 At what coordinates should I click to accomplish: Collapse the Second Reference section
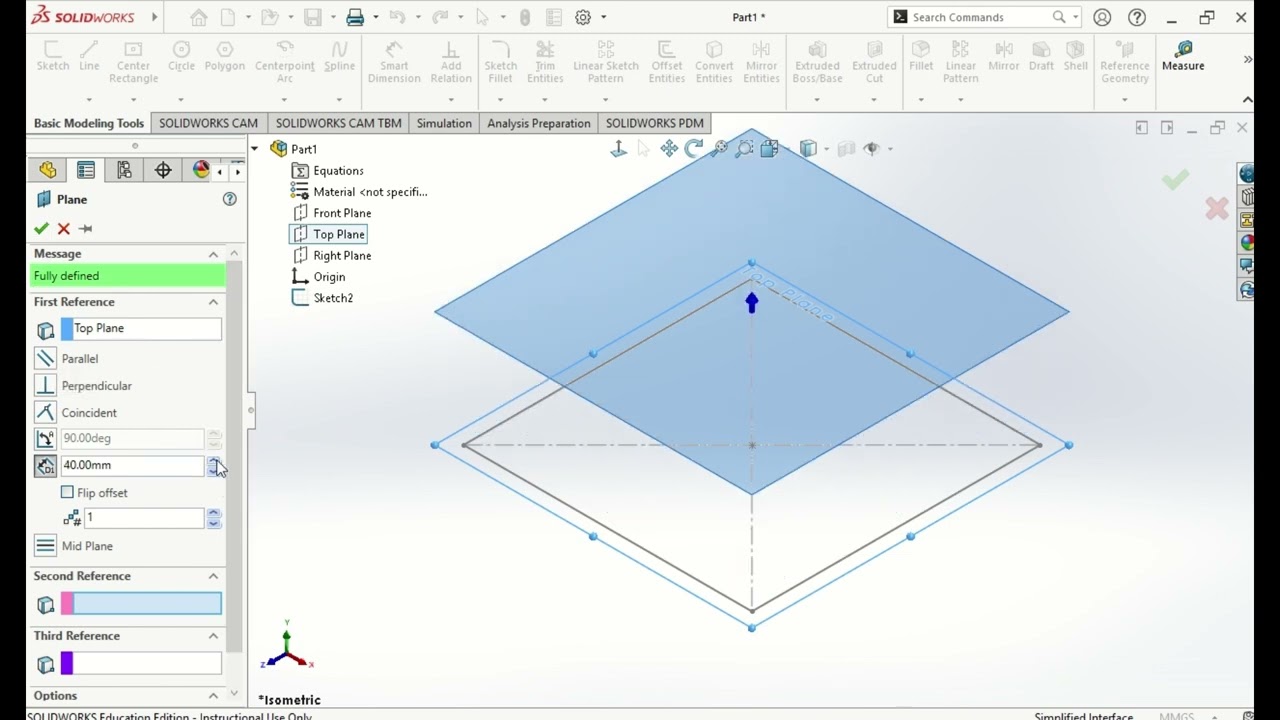(x=213, y=576)
